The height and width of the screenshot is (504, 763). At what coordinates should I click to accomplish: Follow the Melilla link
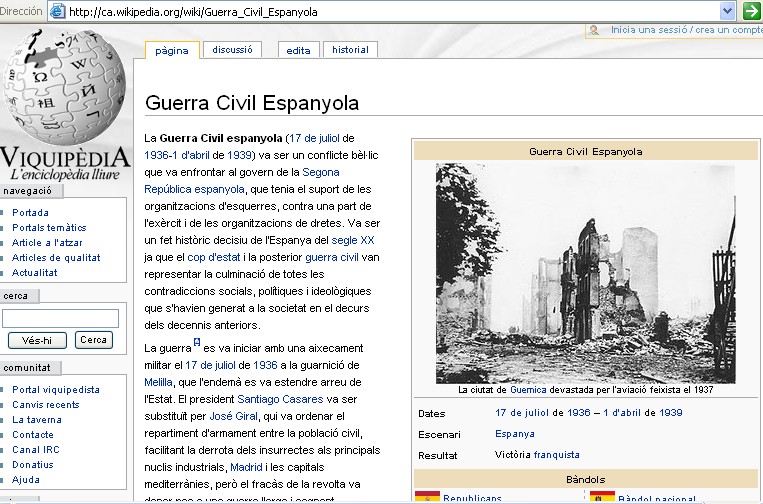(158, 382)
